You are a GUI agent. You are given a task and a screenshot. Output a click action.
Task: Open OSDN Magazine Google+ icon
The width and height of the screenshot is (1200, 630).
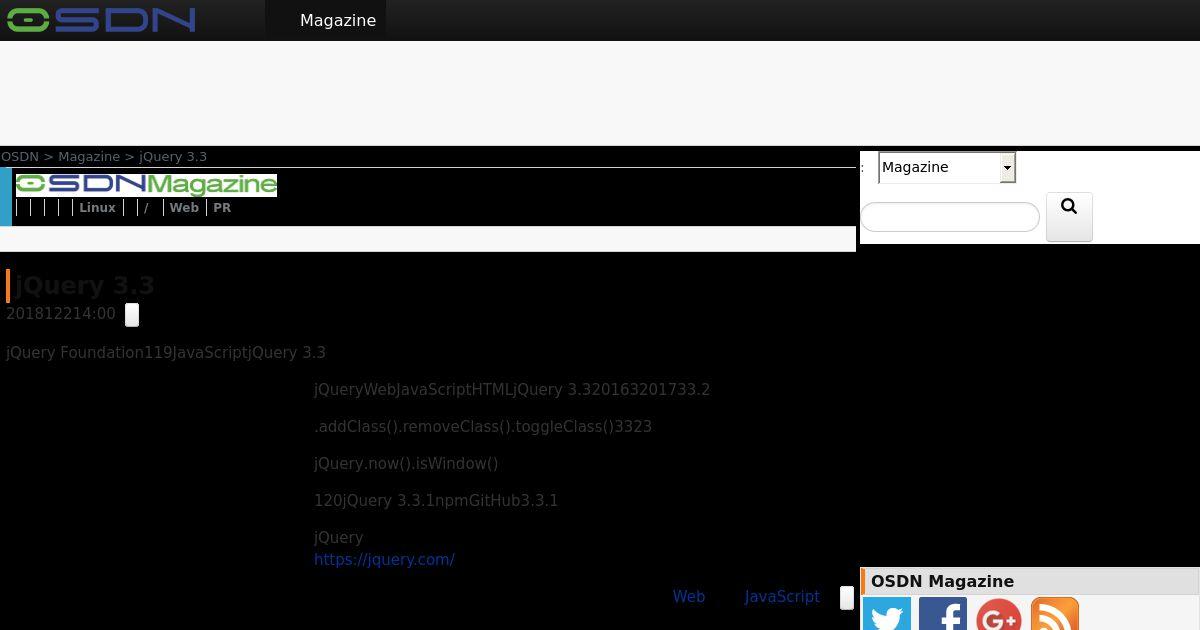pyautogui.click(x=999, y=616)
